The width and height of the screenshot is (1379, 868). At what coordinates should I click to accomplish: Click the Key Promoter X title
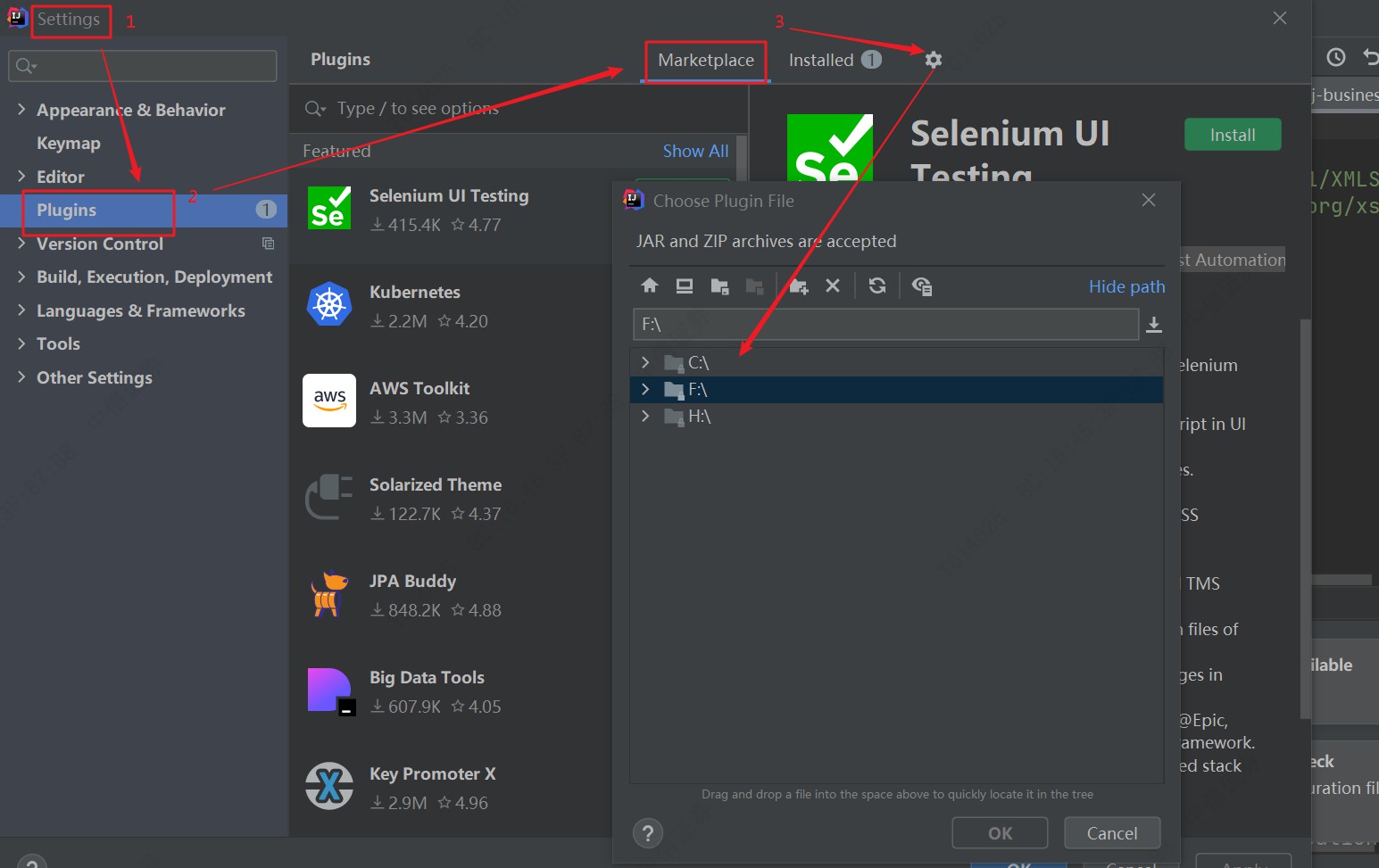click(x=433, y=773)
